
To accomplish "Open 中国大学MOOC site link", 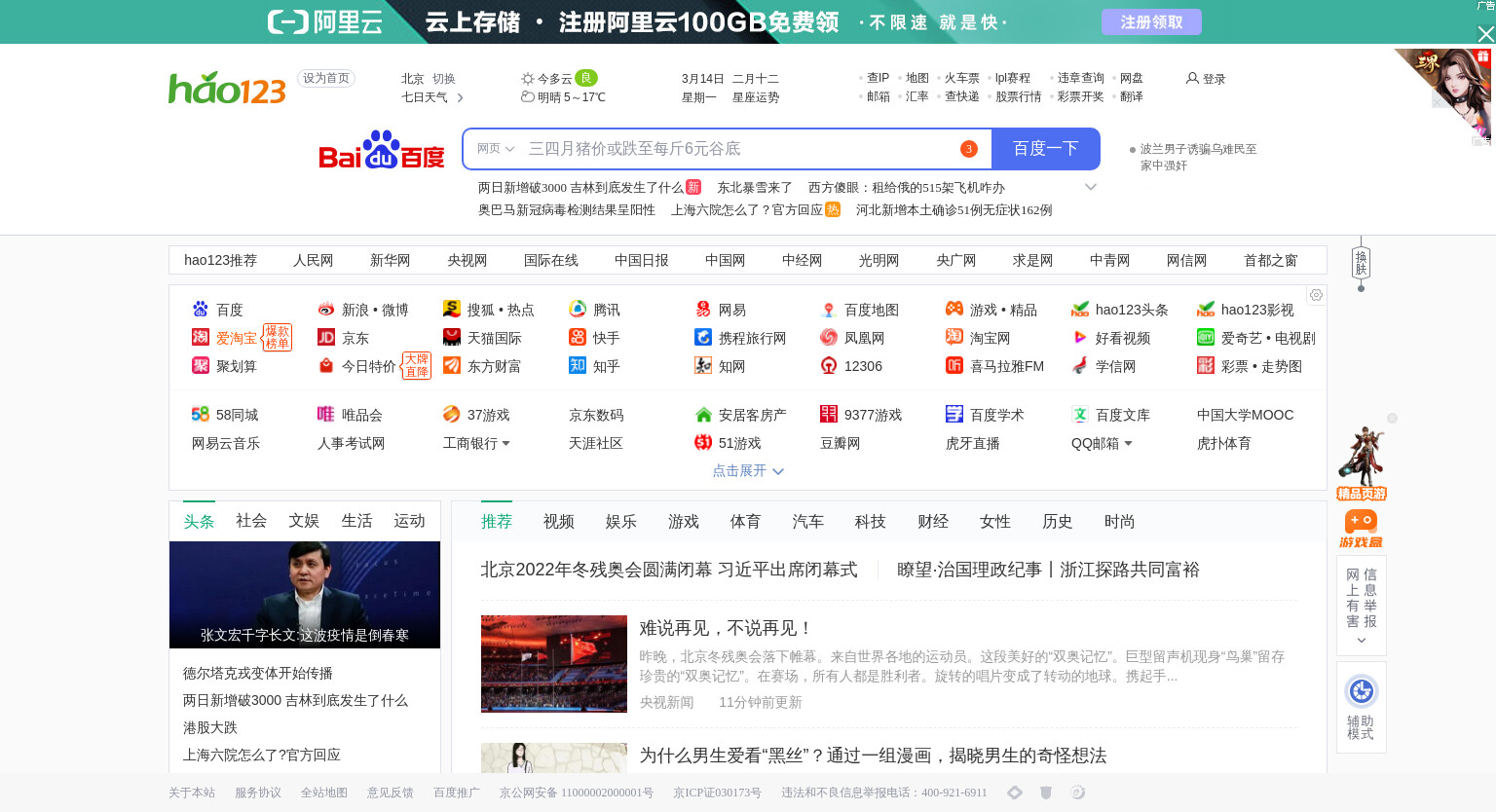I will (x=1246, y=415).
